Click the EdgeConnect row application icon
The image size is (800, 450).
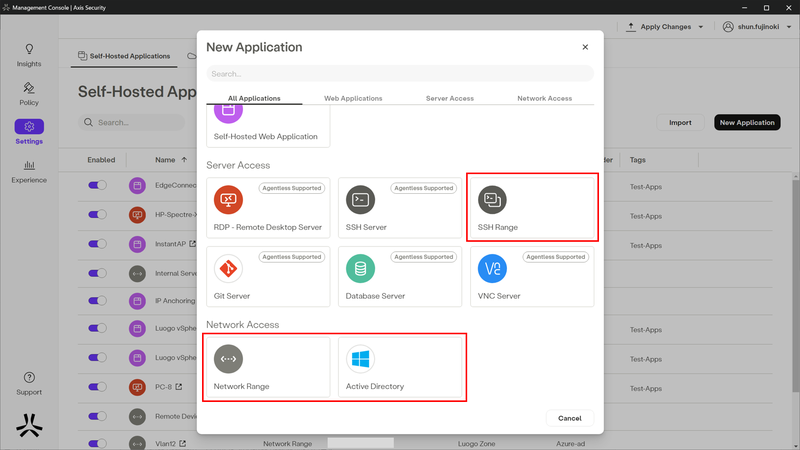[x=137, y=186]
